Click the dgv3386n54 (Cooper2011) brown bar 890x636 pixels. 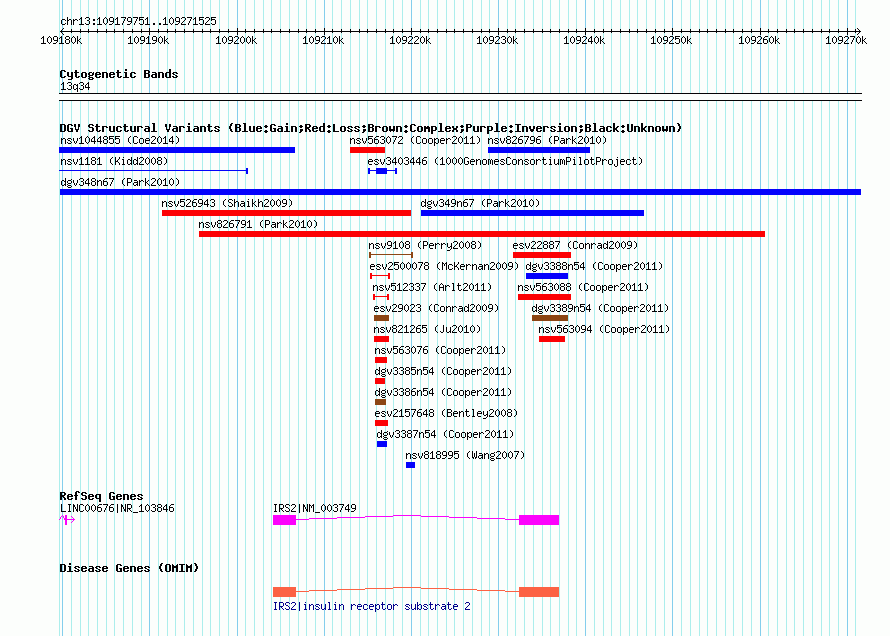tap(380, 402)
